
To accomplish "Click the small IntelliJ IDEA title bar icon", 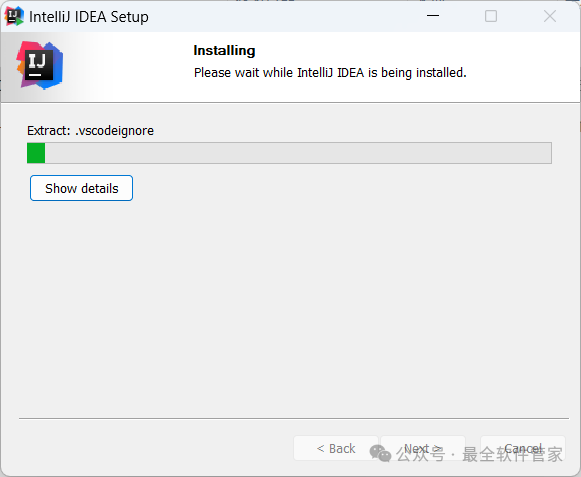I will 14,16.
